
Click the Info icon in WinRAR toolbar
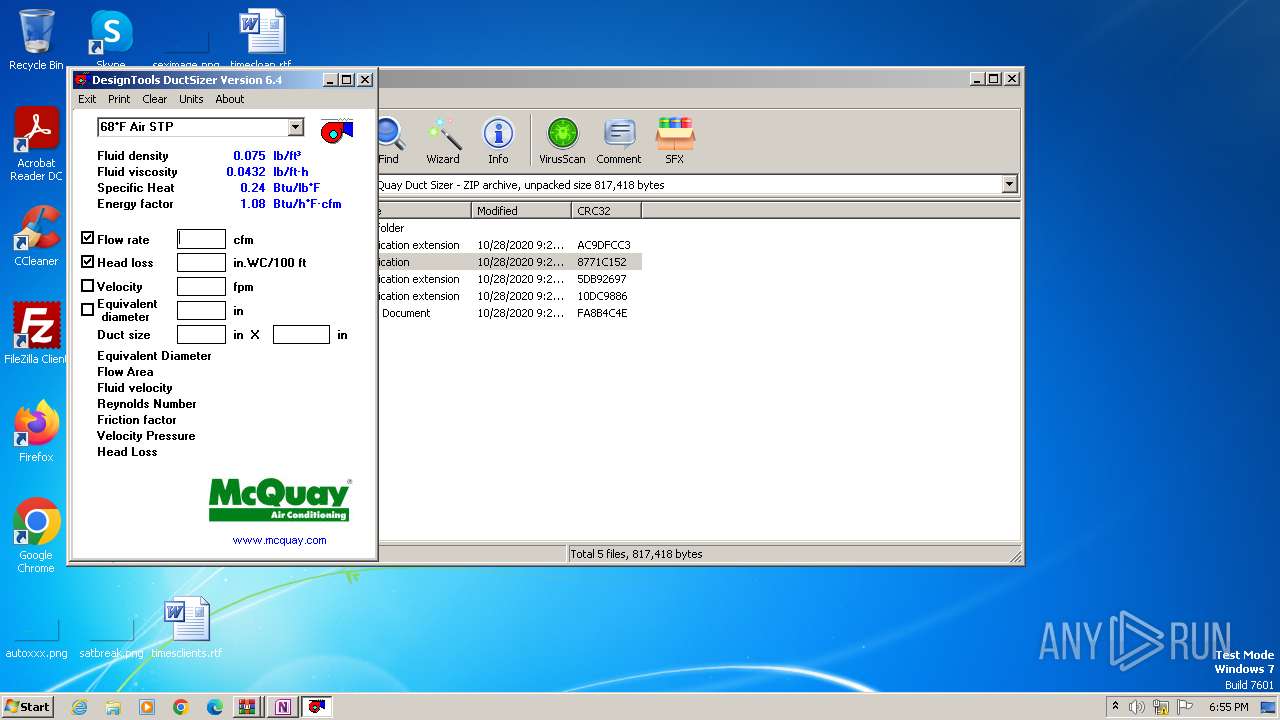pos(498,141)
